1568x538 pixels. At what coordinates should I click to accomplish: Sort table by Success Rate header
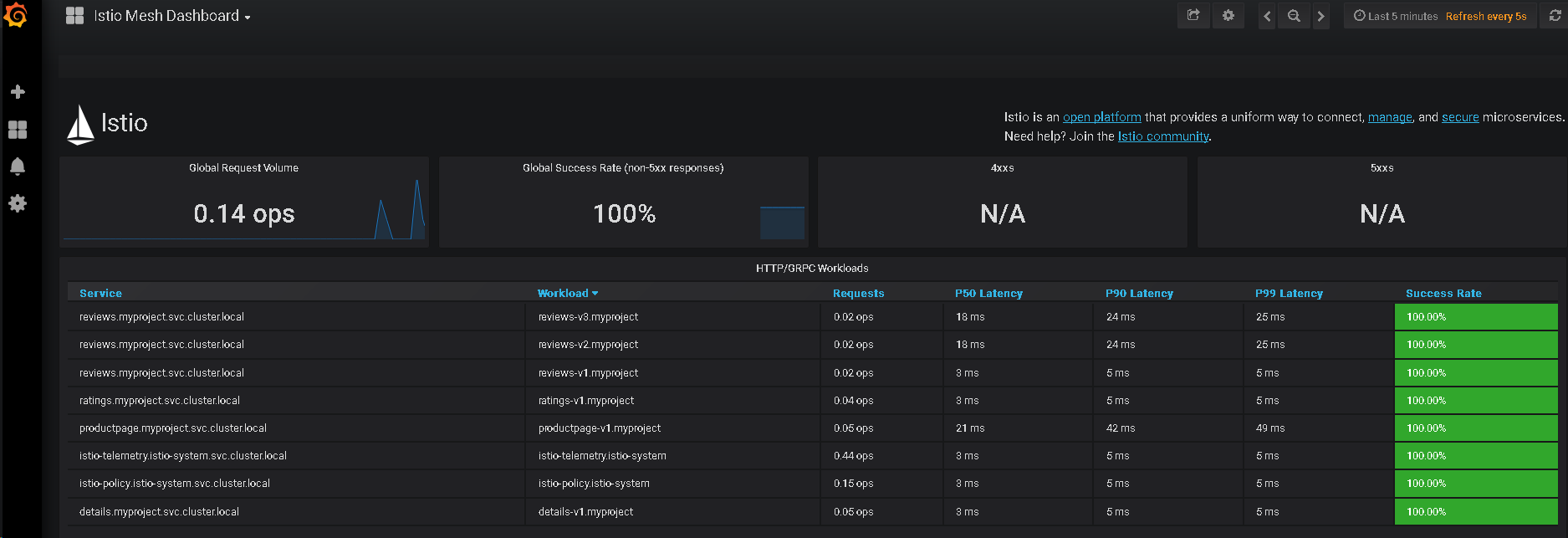coord(1443,293)
